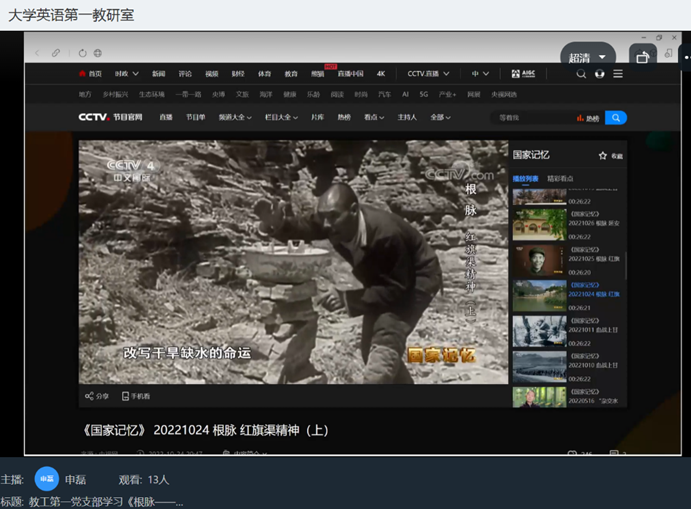Click the browser refresh icon
Image resolution: width=691 pixels, height=509 pixels.
(x=82, y=53)
